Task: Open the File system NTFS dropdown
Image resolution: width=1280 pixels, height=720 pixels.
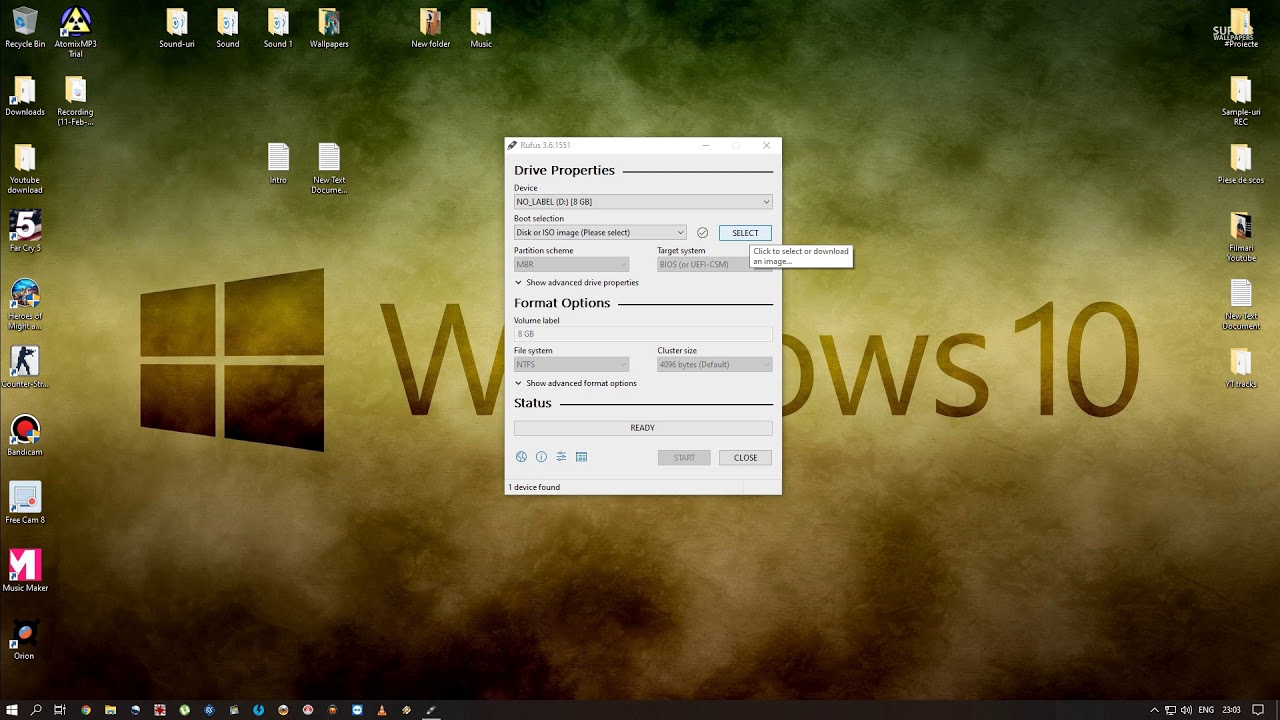Action: (571, 365)
